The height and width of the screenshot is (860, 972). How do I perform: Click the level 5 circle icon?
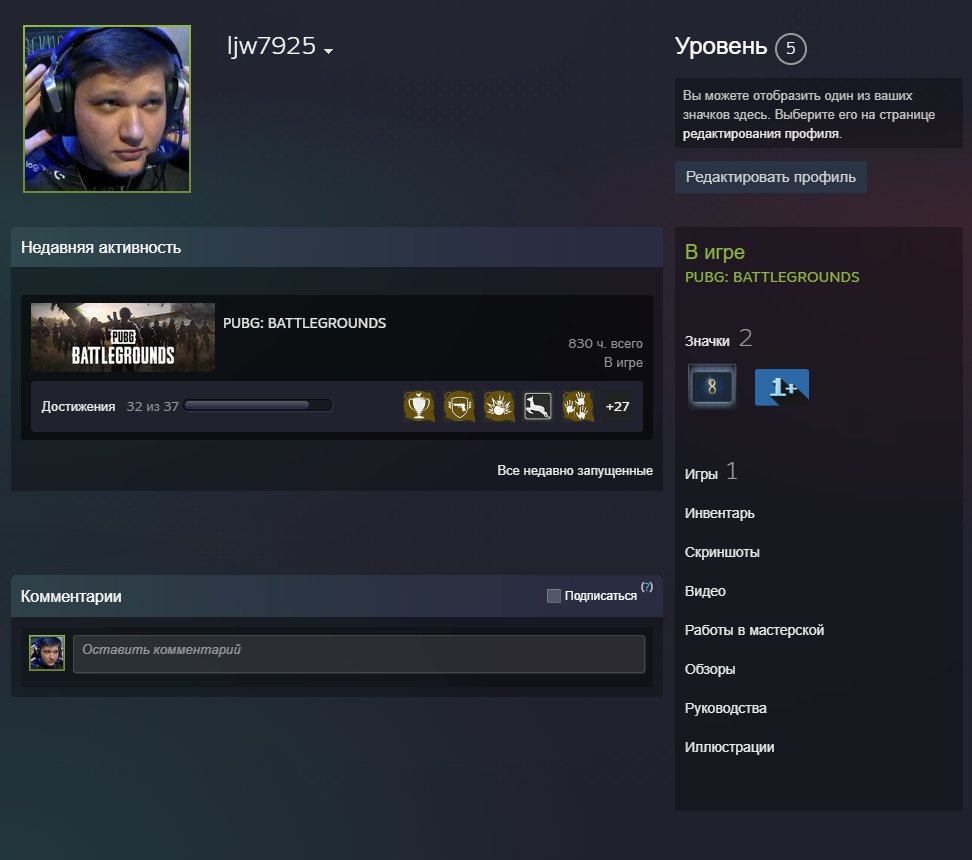point(790,48)
